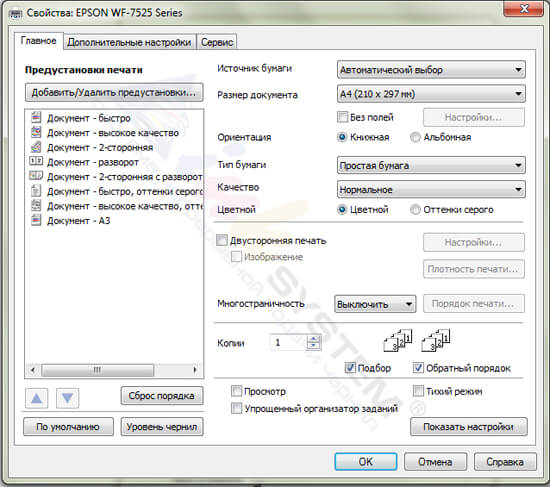Open the 'Источник бумаги' dropdown
Image resolution: width=550 pixels, height=487 pixels.
click(431, 69)
